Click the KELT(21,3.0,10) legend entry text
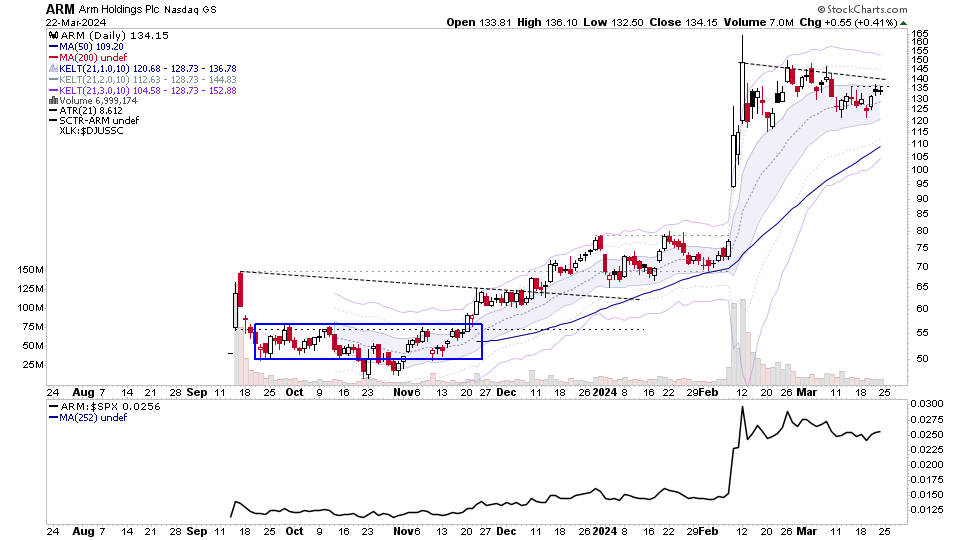The height and width of the screenshot is (540, 960). [148, 91]
